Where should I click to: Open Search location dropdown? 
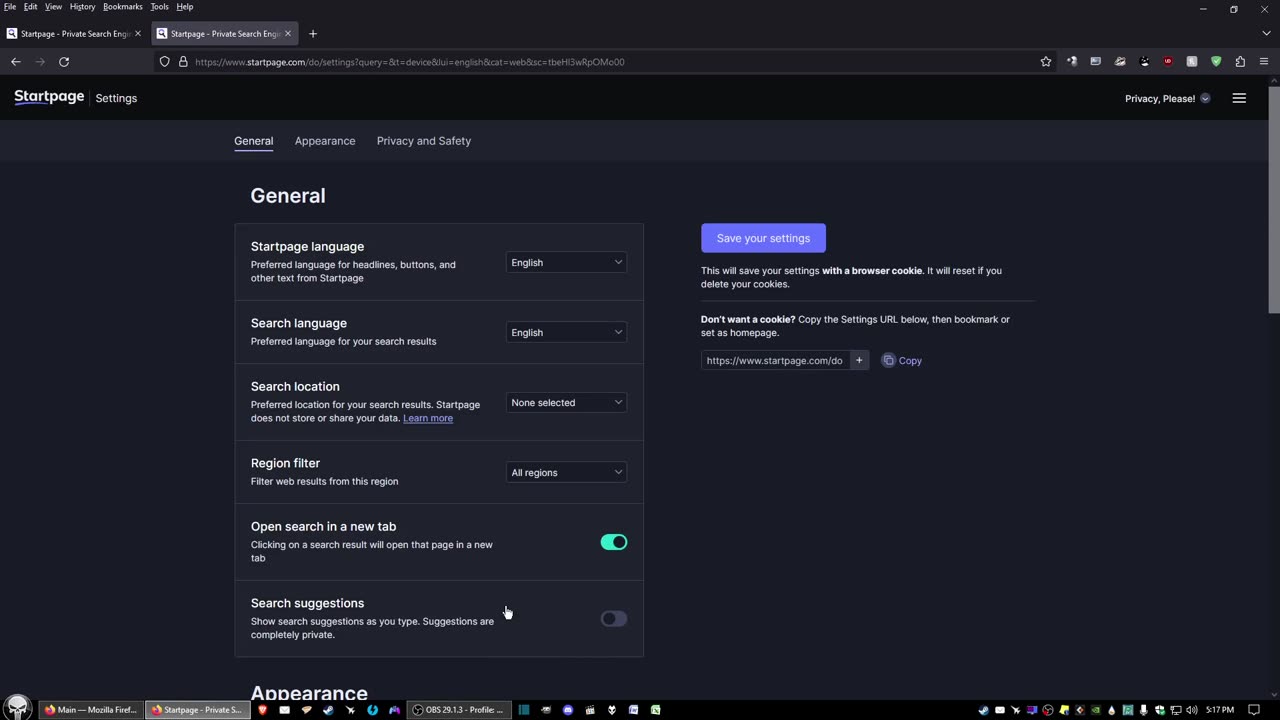(566, 402)
